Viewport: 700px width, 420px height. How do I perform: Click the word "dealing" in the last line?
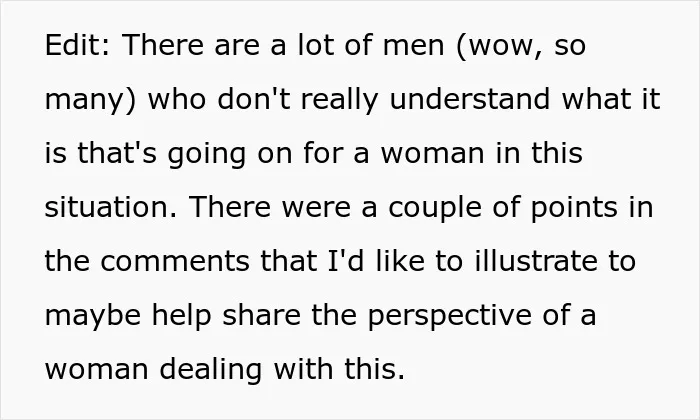tap(210, 371)
